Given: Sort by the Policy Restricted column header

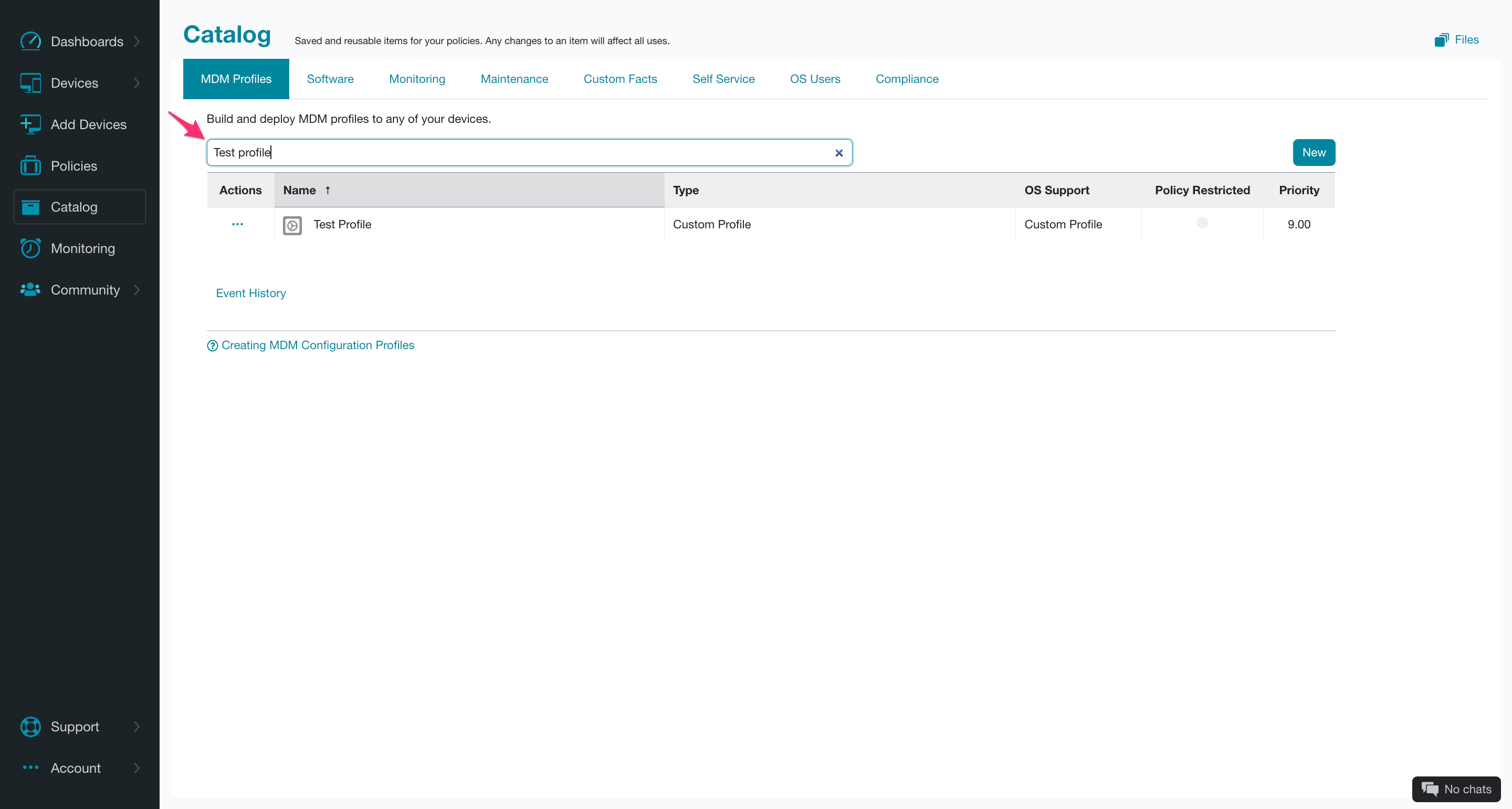Looking at the screenshot, I should [1202, 190].
